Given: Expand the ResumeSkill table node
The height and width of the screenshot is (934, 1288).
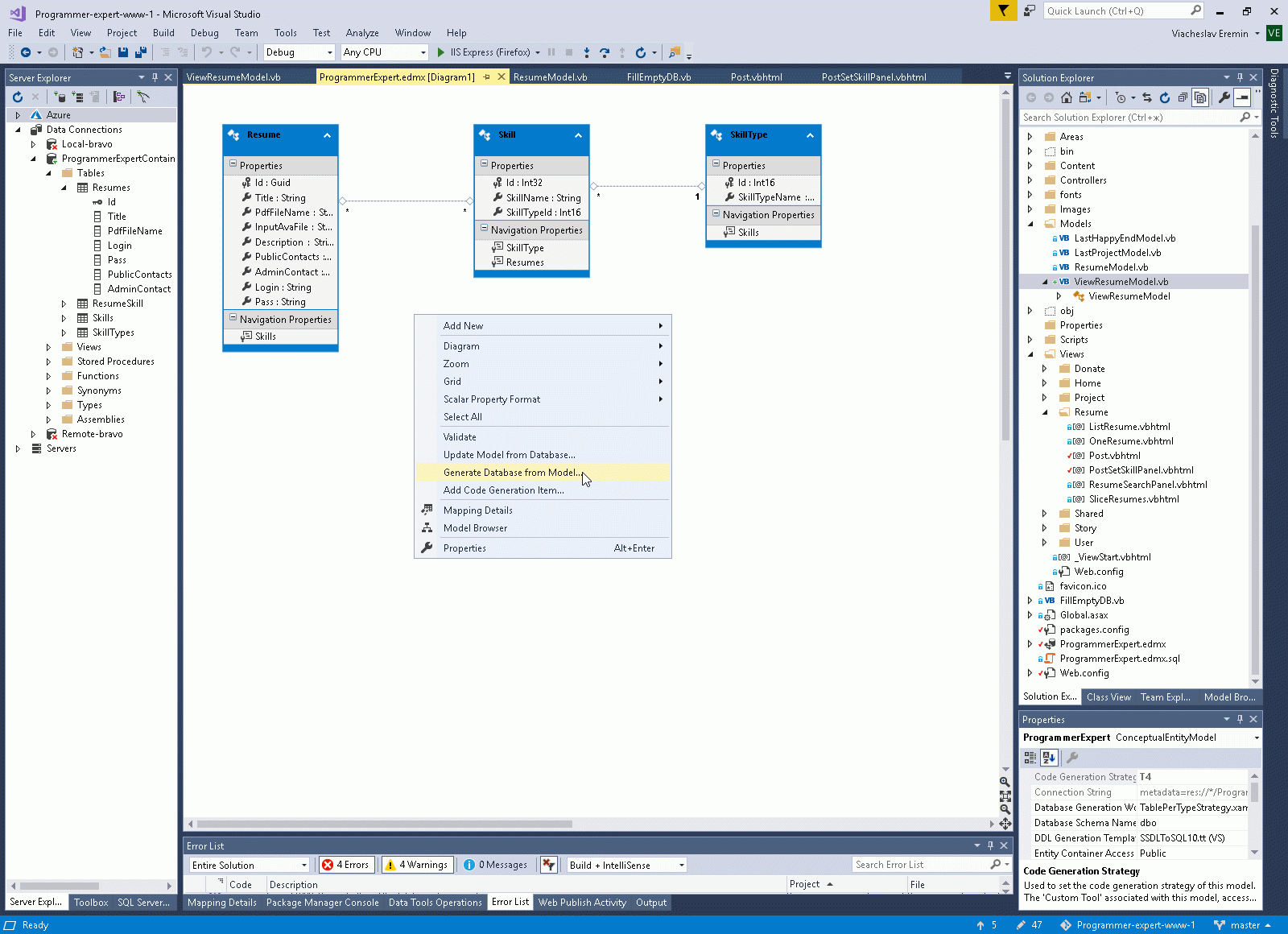Looking at the screenshot, I should pyautogui.click(x=64, y=304).
